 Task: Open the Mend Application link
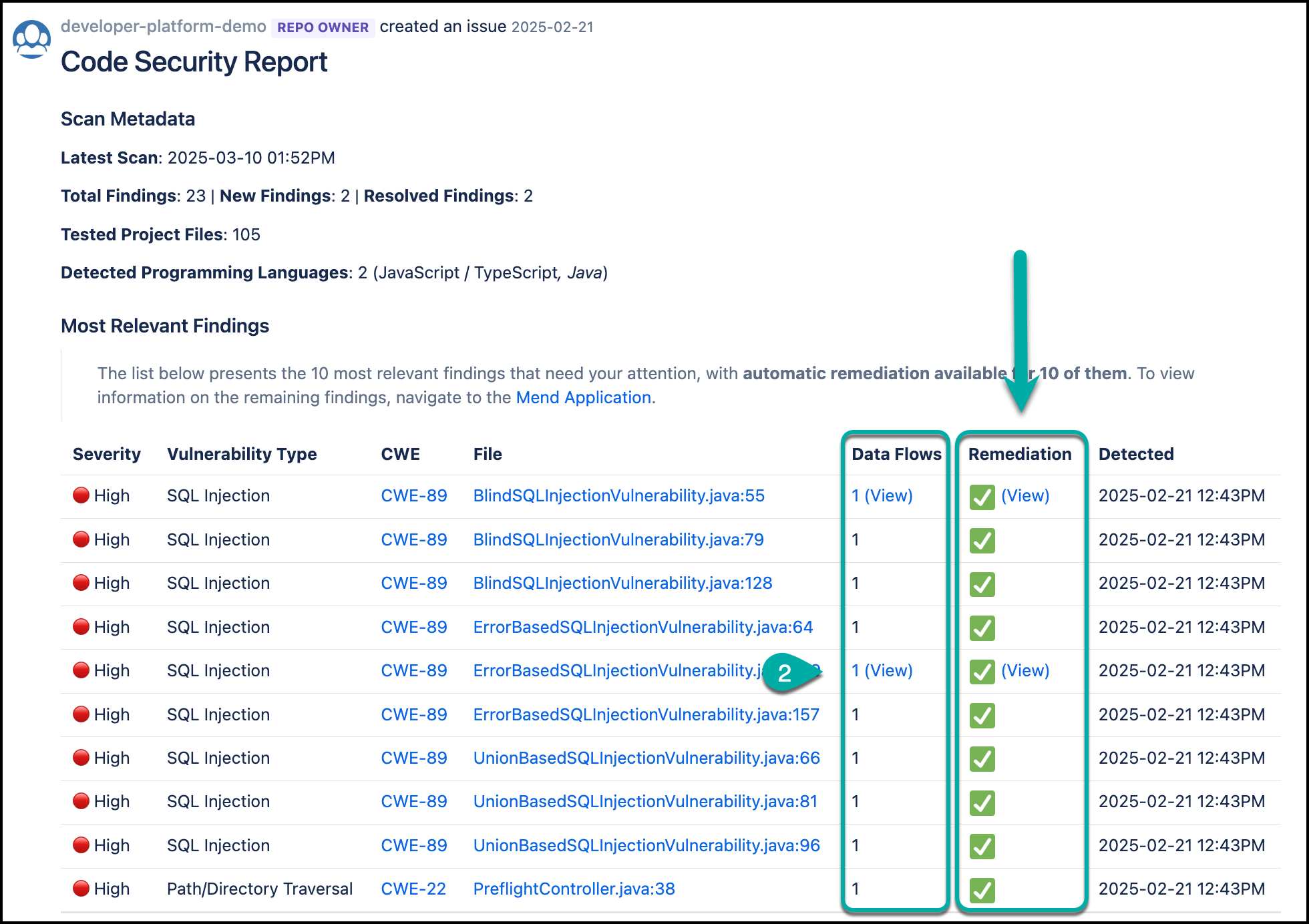(x=583, y=398)
